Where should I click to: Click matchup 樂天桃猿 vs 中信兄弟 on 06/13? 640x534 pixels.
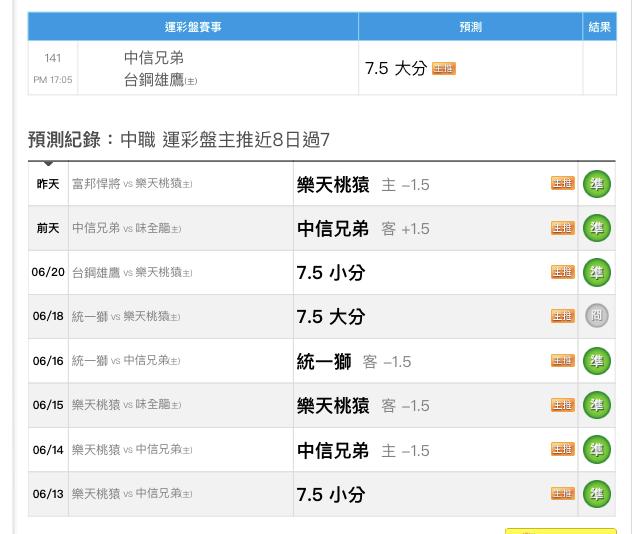point(132,494)
